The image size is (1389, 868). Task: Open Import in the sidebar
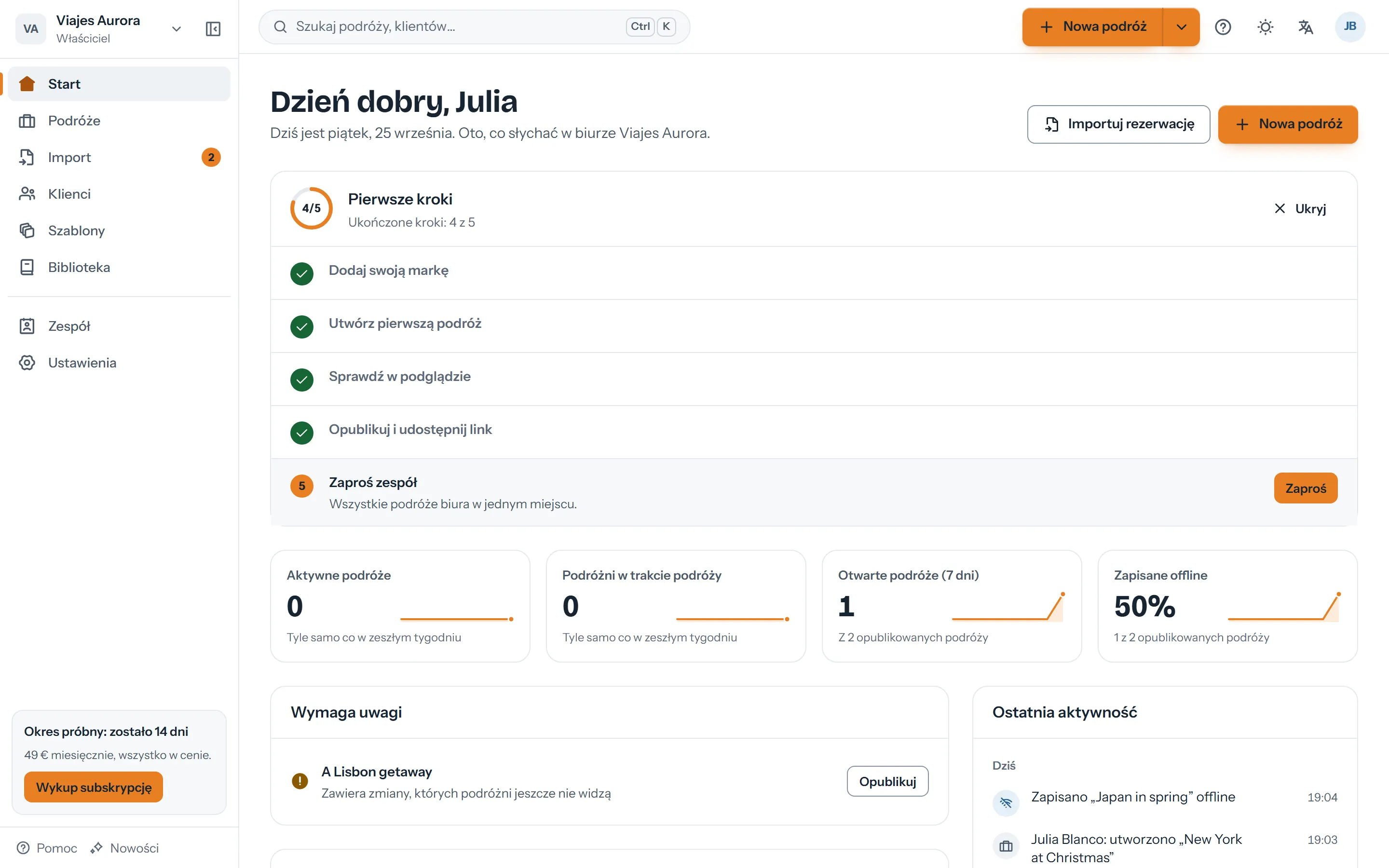click(x=120, y=157)
